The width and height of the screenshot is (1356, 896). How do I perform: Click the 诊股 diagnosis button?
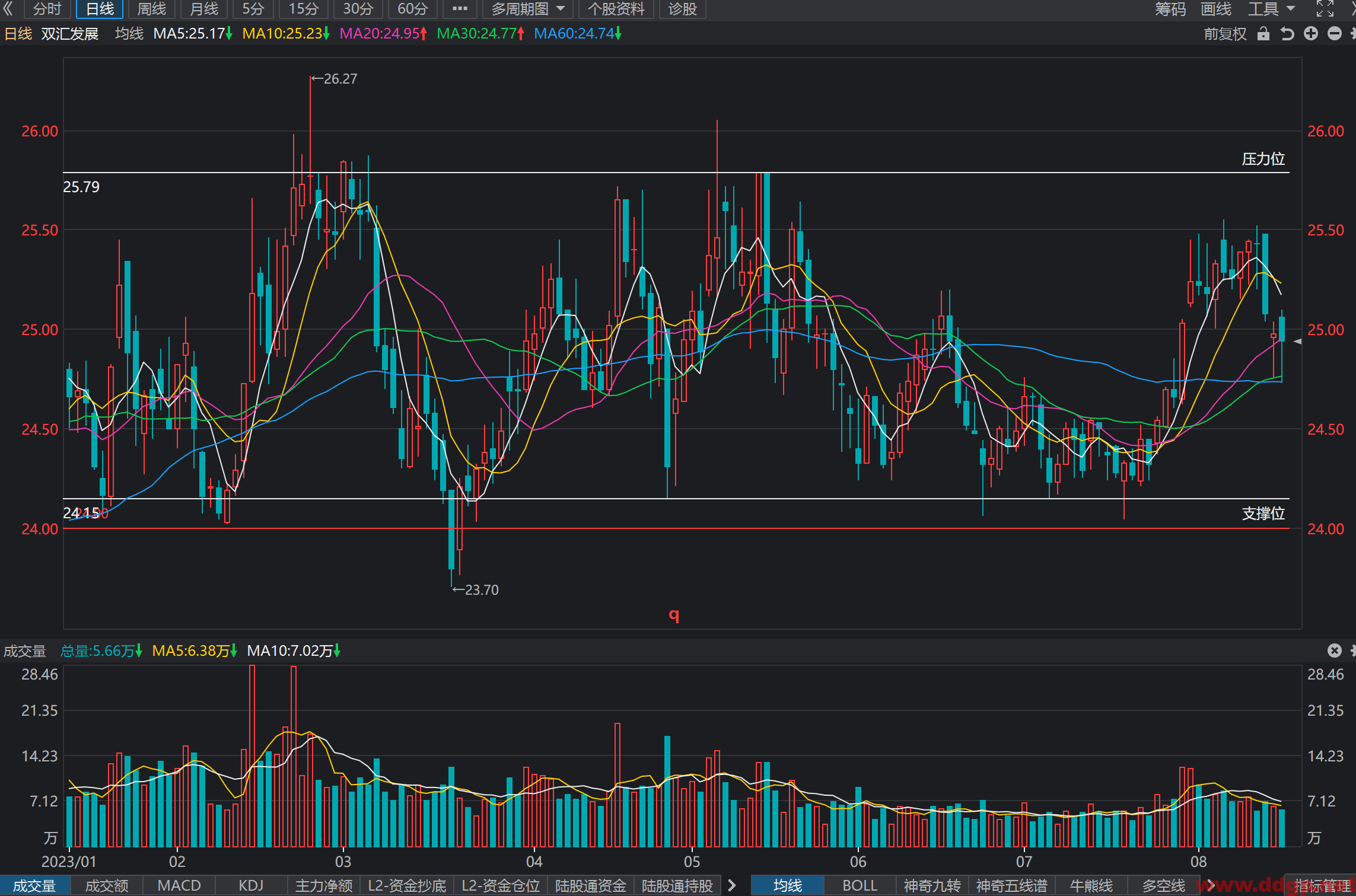(x=682, y=9)
